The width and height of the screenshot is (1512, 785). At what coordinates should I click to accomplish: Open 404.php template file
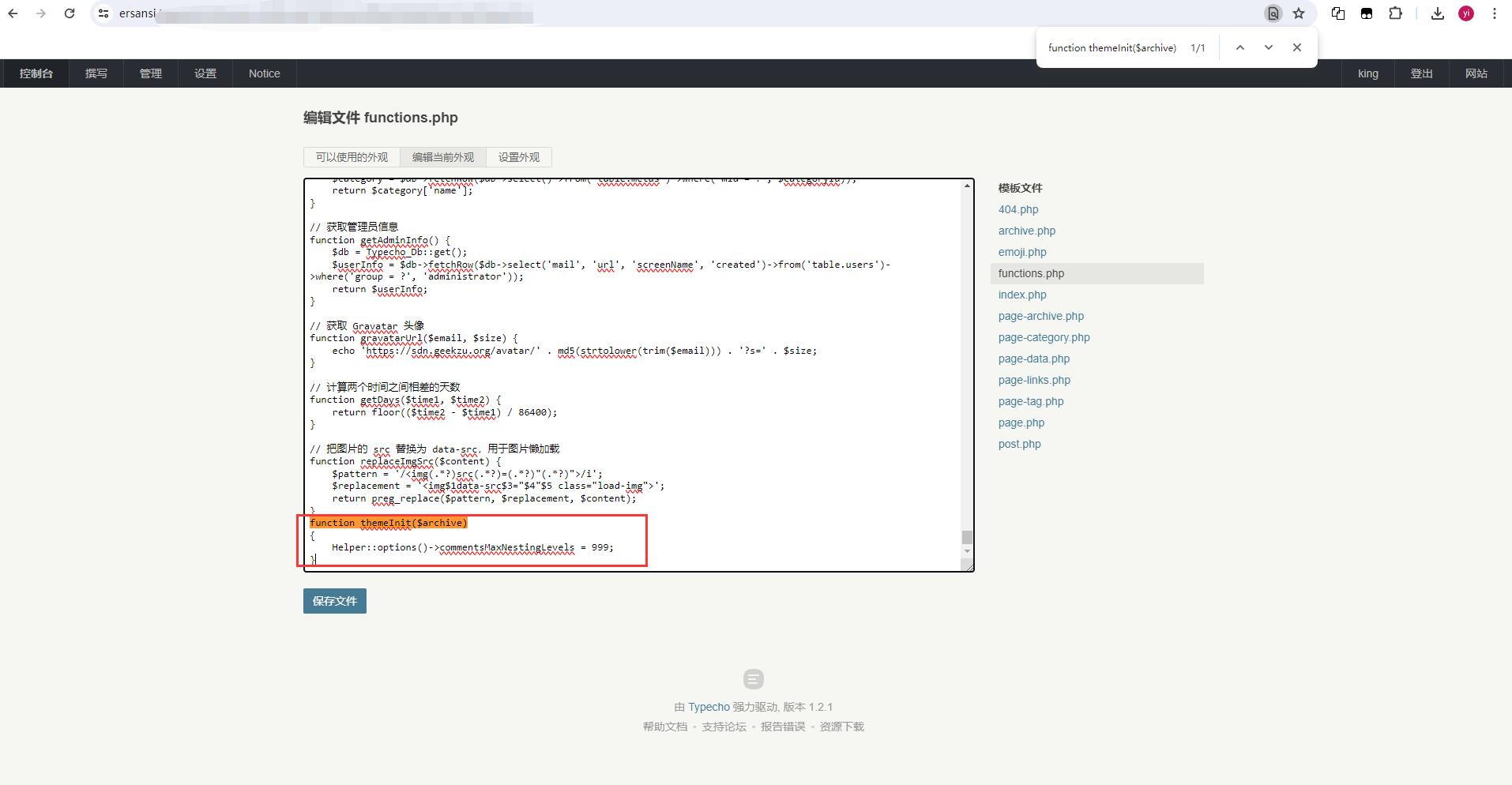[x=1018, y=209]
